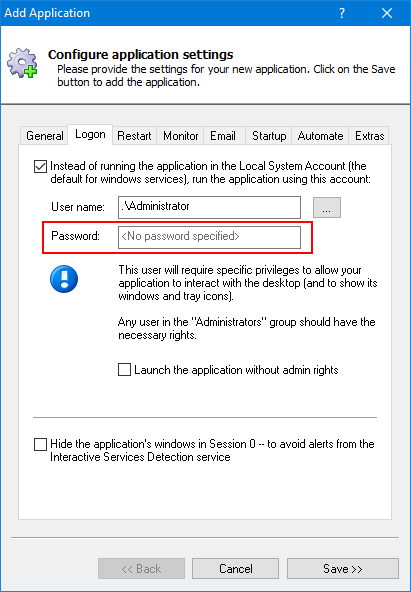Click the Save >> button
The height and width of the screenshot is (592, 411).
[343, 569]
